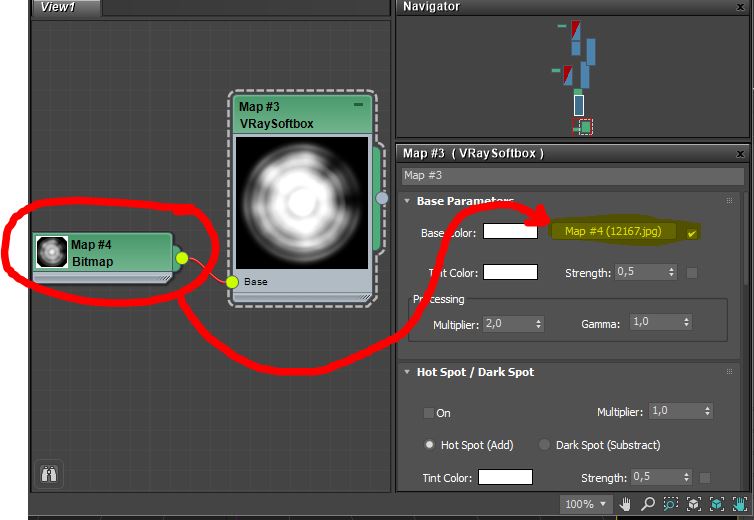Select the Pan tool hand icon

[x=626, y=504]
